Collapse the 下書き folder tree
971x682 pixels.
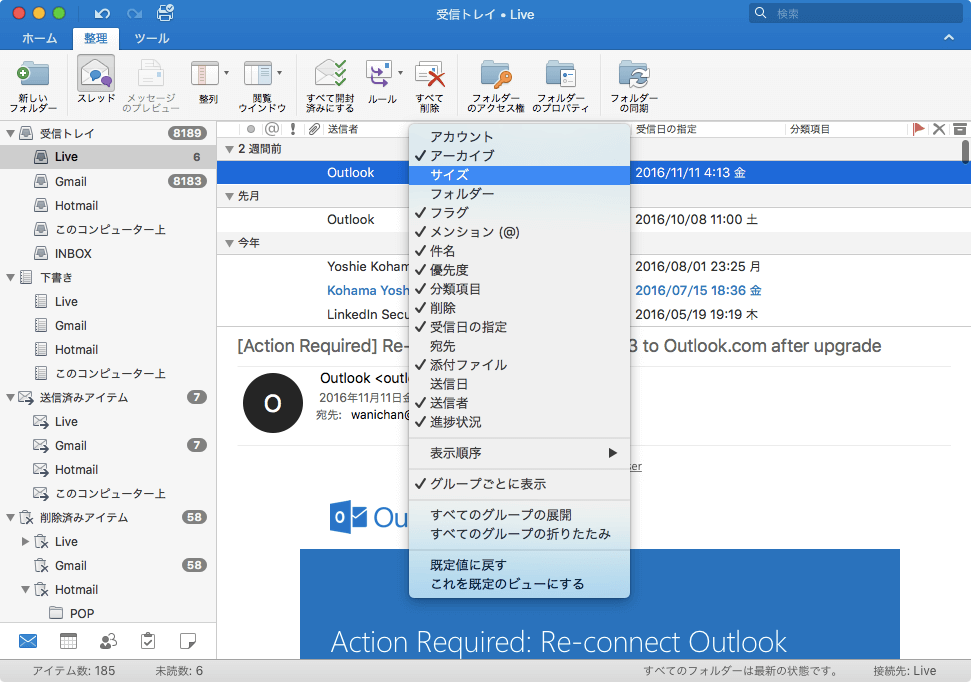coord(10,278)
